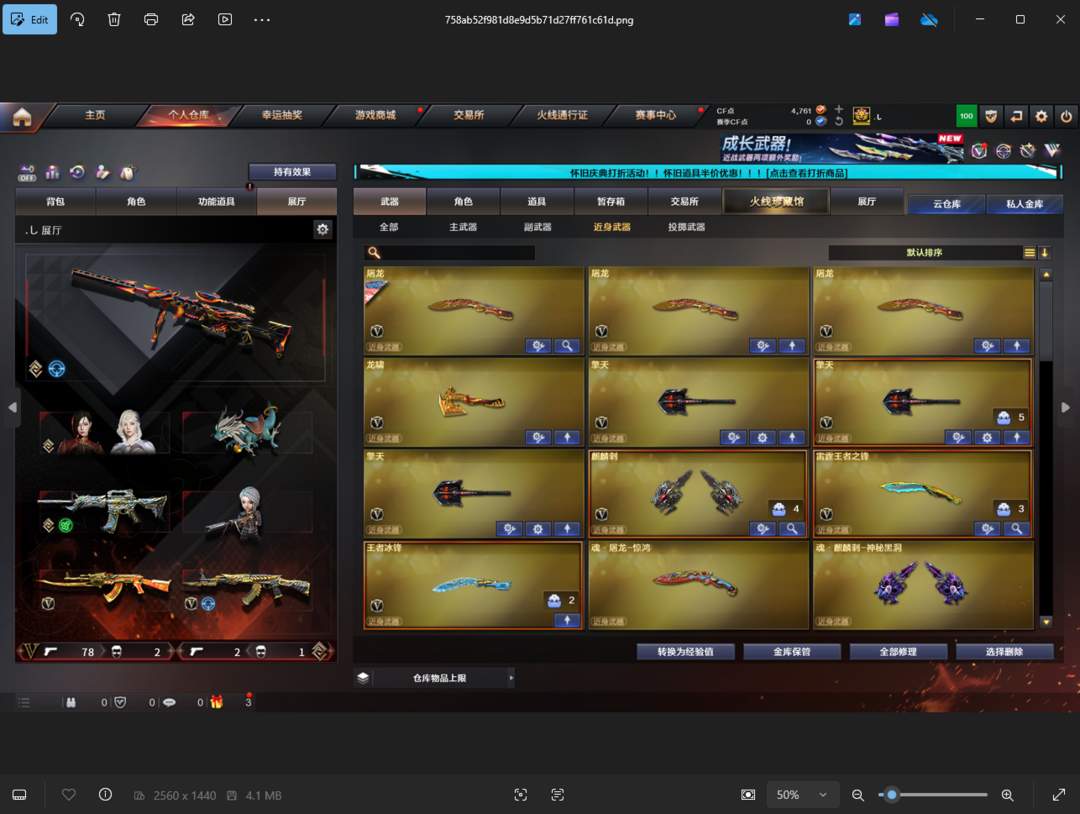Click the 火线珍藏馆 tab
This screenshot has width=1080, height=814.
pos(776,202)
